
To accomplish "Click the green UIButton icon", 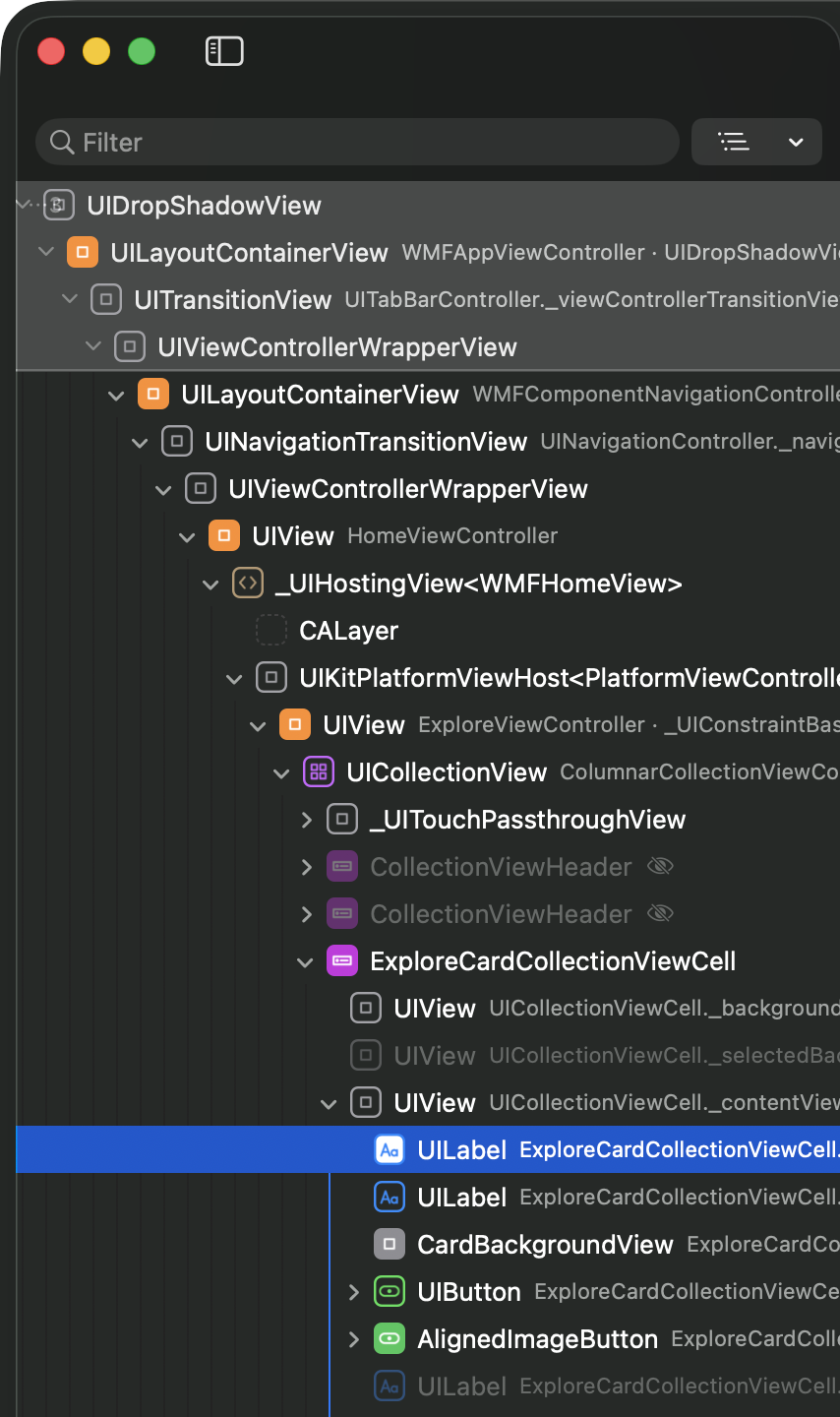I will [x=390, y=1291].
